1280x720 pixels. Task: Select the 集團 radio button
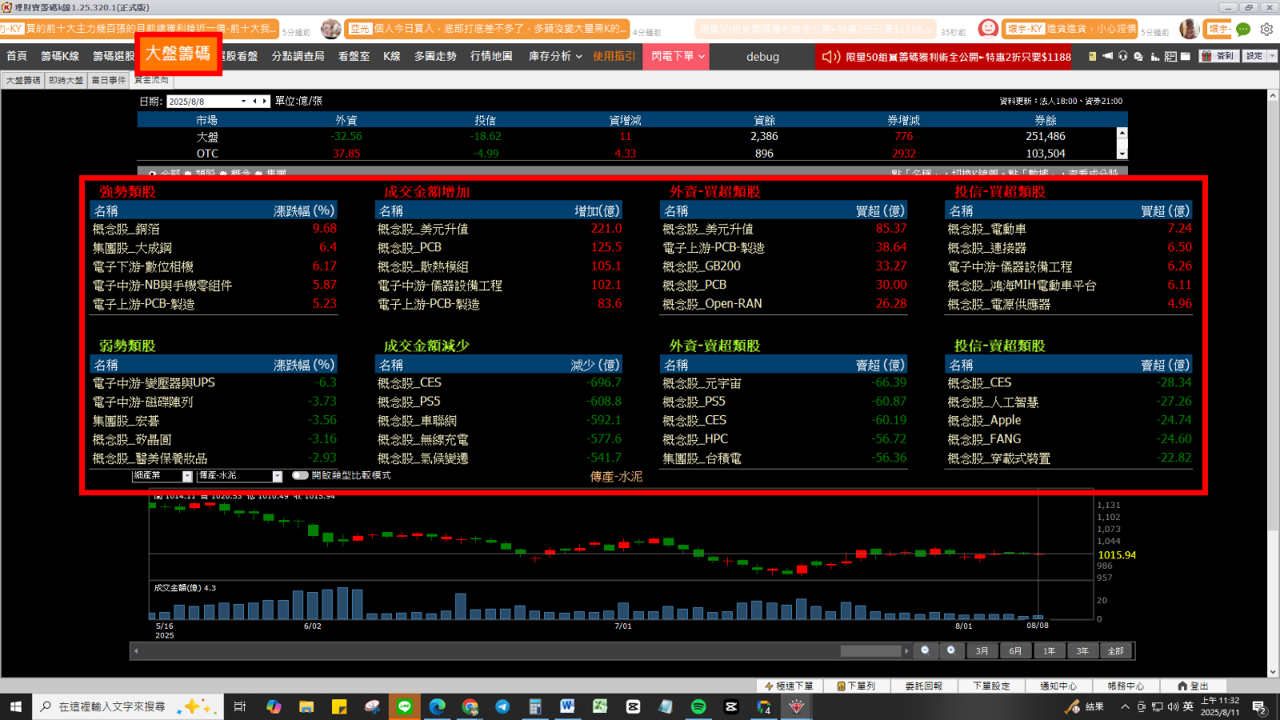tap(258, 173)
